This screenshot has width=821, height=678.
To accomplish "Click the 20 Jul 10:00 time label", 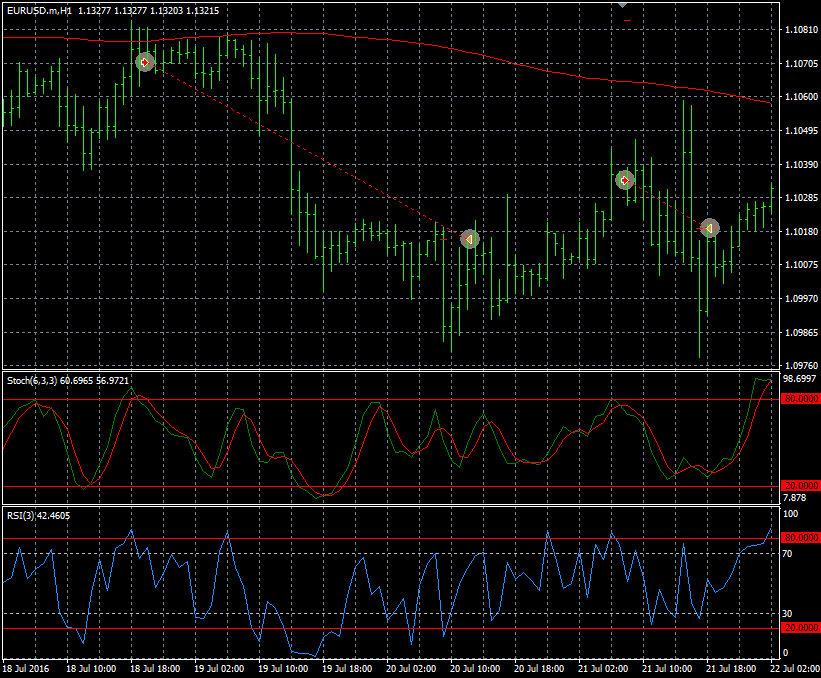I will (475, 669).
